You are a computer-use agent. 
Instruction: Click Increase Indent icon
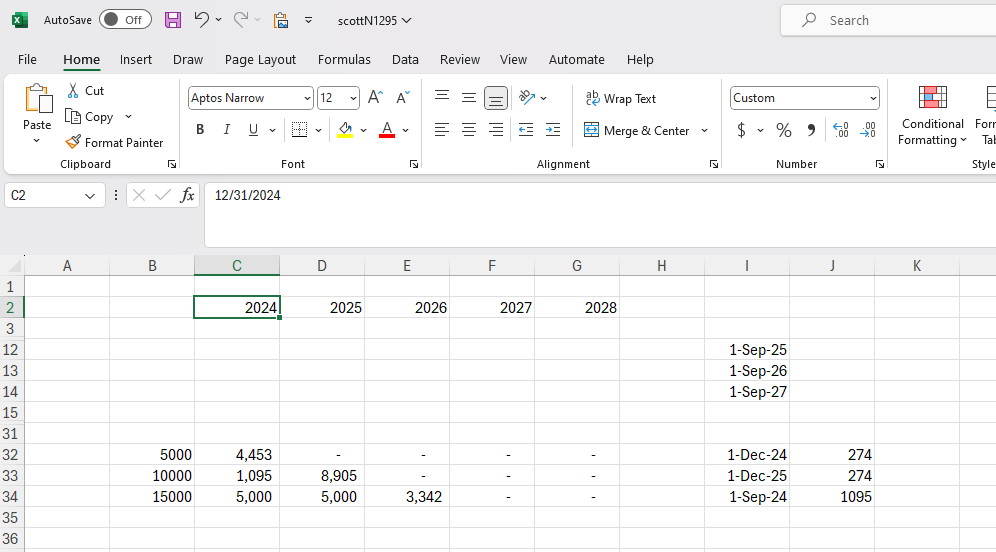[x=553, y=130]
